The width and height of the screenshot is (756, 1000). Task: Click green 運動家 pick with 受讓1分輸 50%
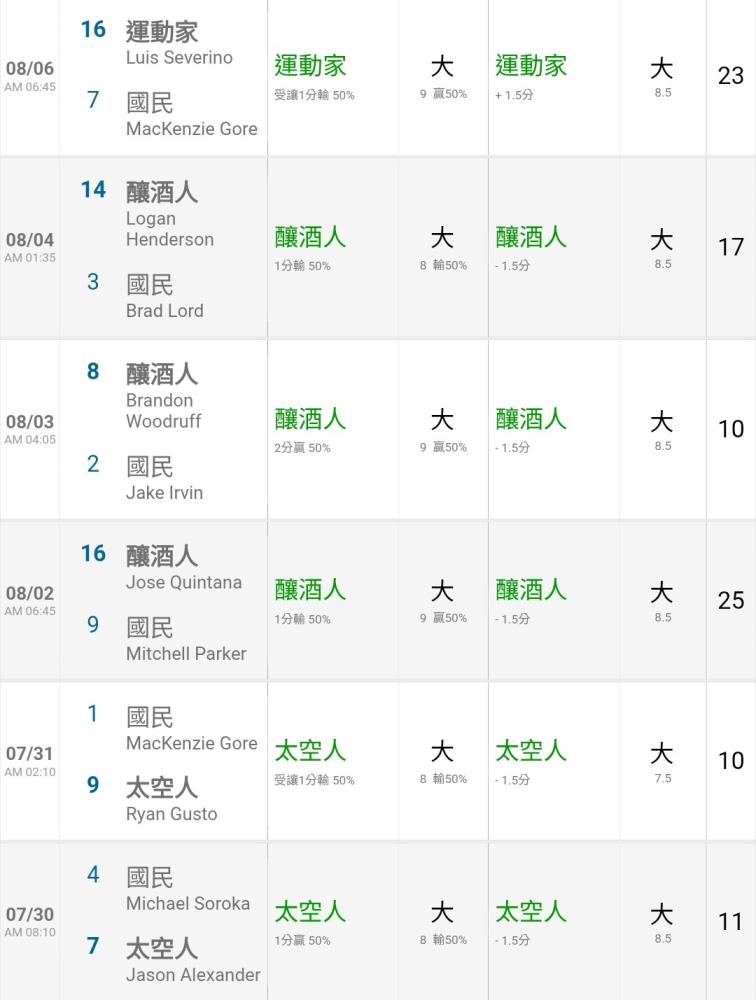click(x=314, y=77)
